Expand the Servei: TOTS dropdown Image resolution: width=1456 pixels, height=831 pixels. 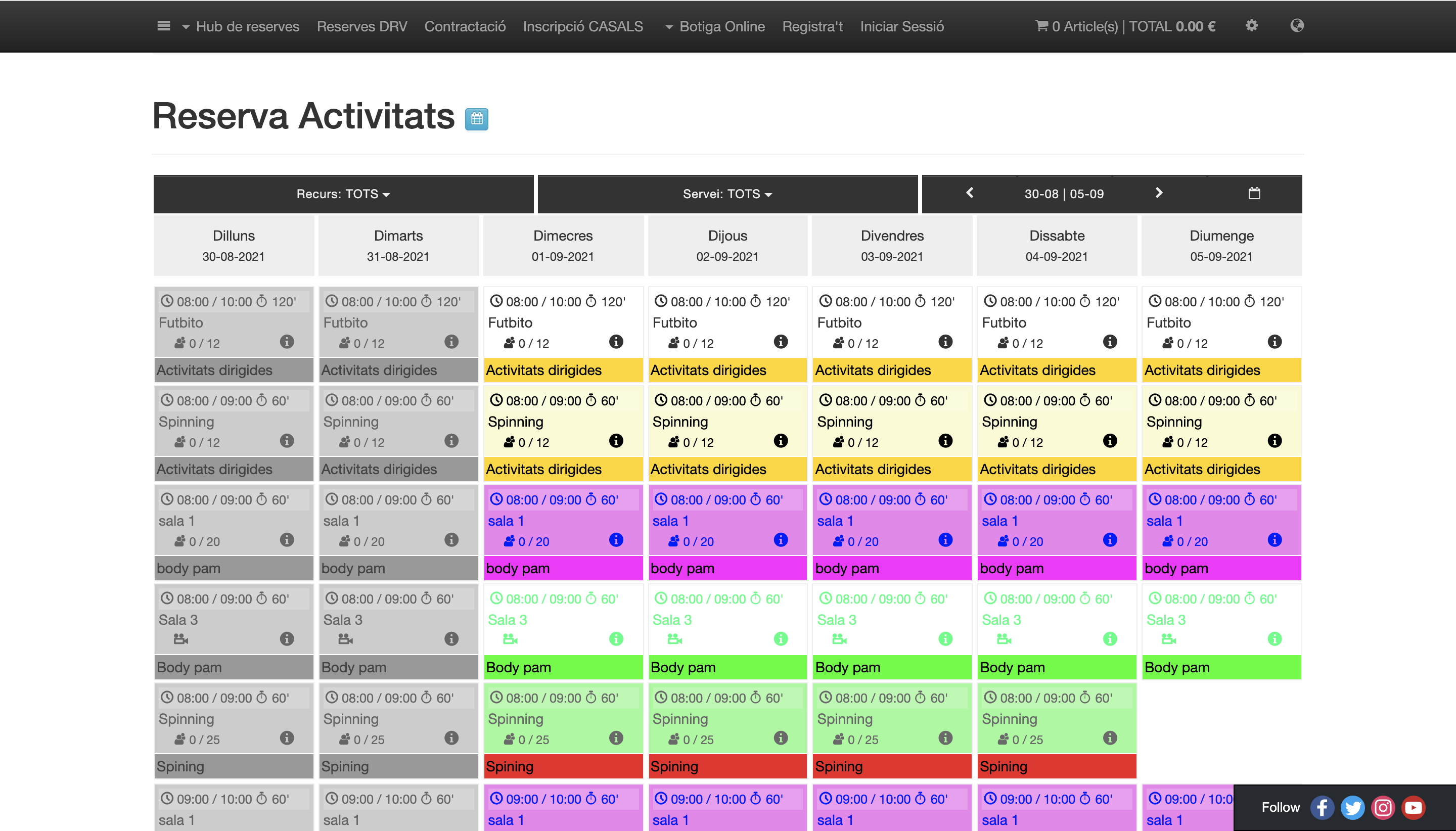tap(727, 194)
